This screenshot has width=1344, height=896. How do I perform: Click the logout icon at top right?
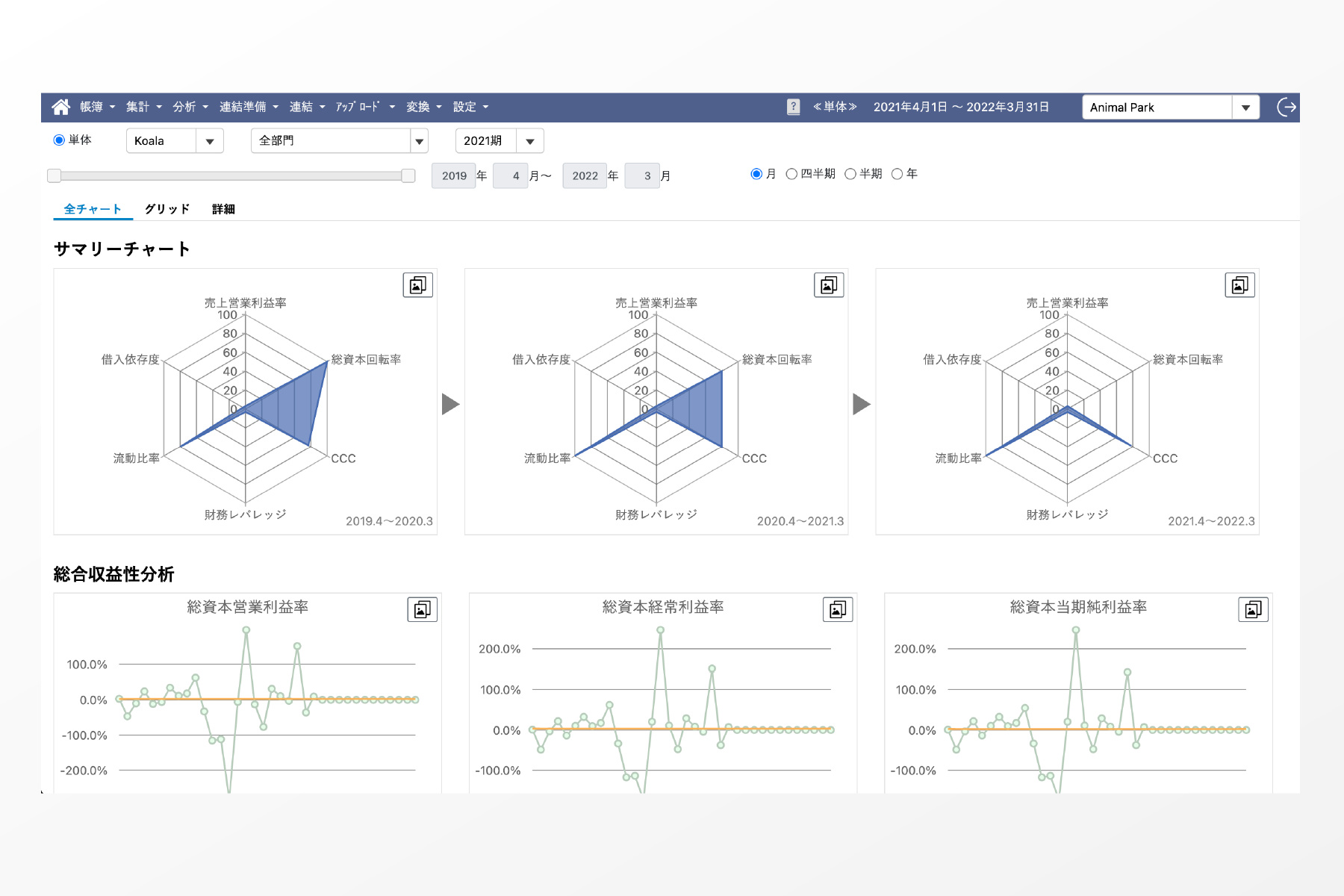tap(1286, 108)
